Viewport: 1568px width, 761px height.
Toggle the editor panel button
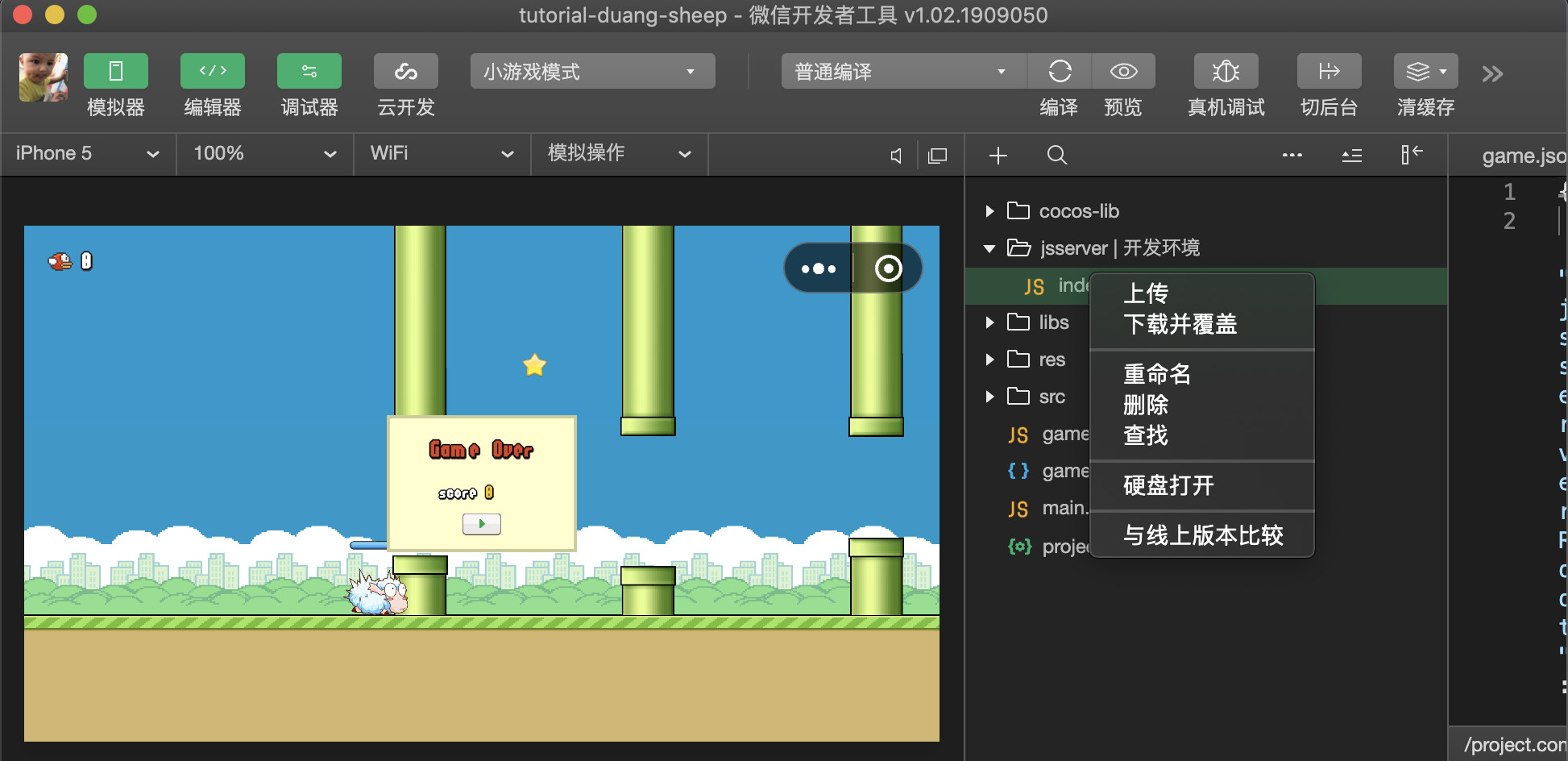212,72
